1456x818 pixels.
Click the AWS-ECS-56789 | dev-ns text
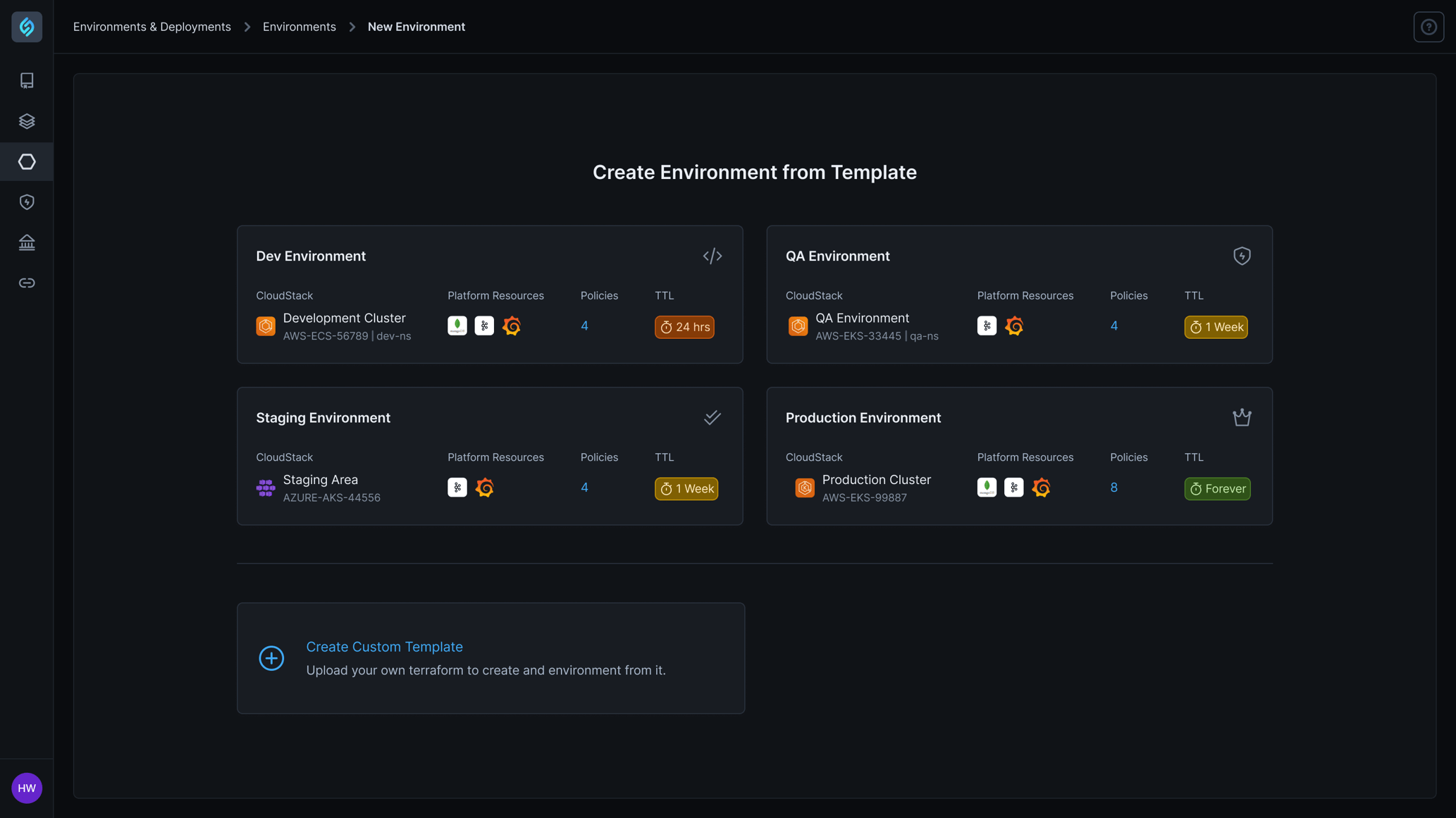[347, 336]
